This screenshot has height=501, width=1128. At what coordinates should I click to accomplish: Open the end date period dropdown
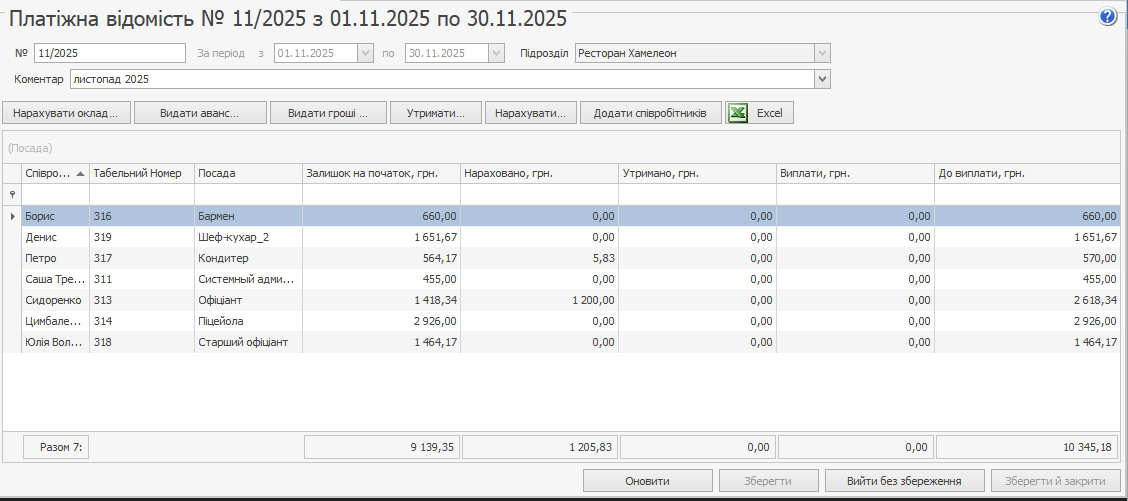tap(496, 53)
